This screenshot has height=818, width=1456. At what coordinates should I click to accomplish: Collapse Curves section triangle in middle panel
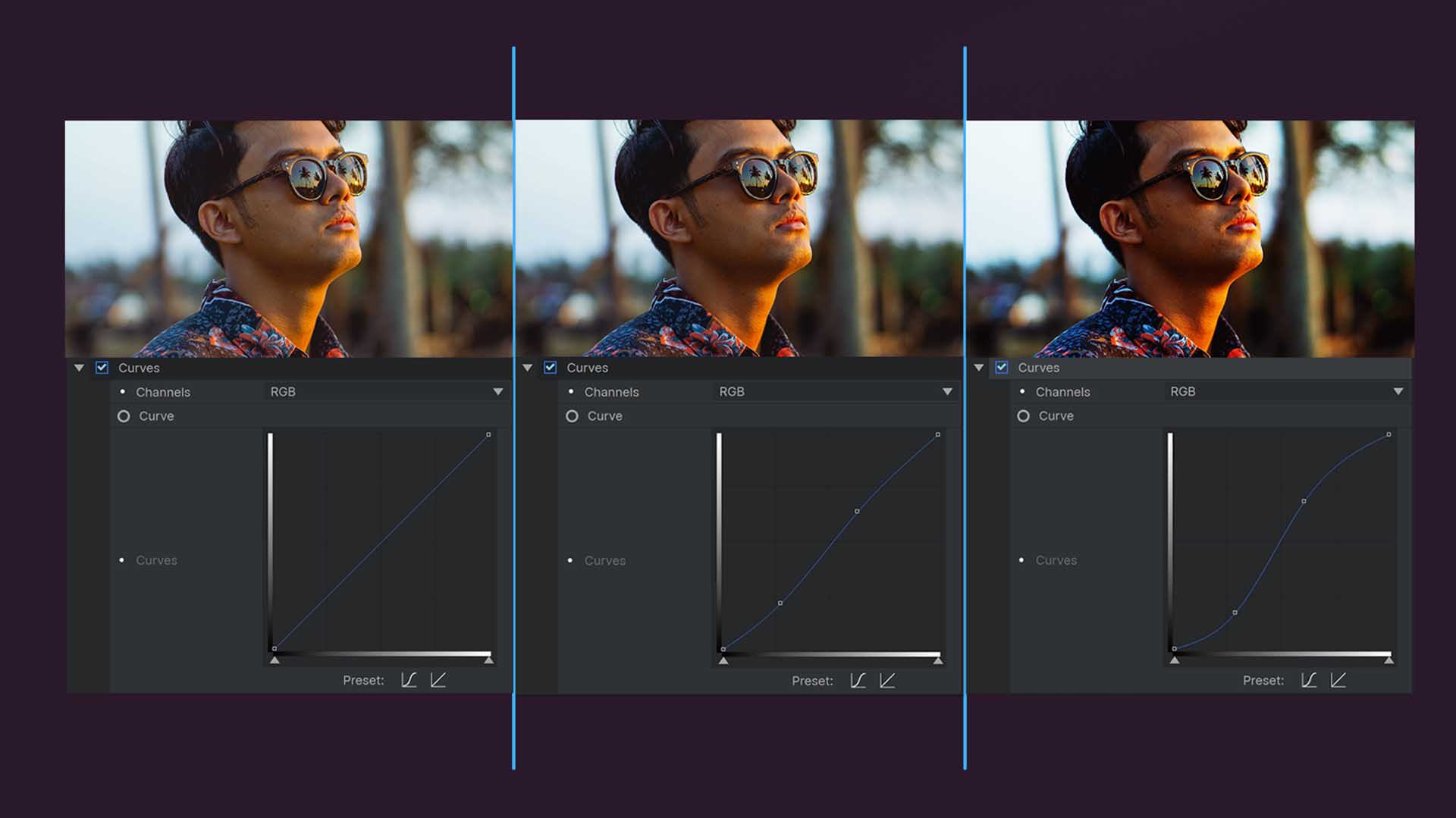coord(528,368)
